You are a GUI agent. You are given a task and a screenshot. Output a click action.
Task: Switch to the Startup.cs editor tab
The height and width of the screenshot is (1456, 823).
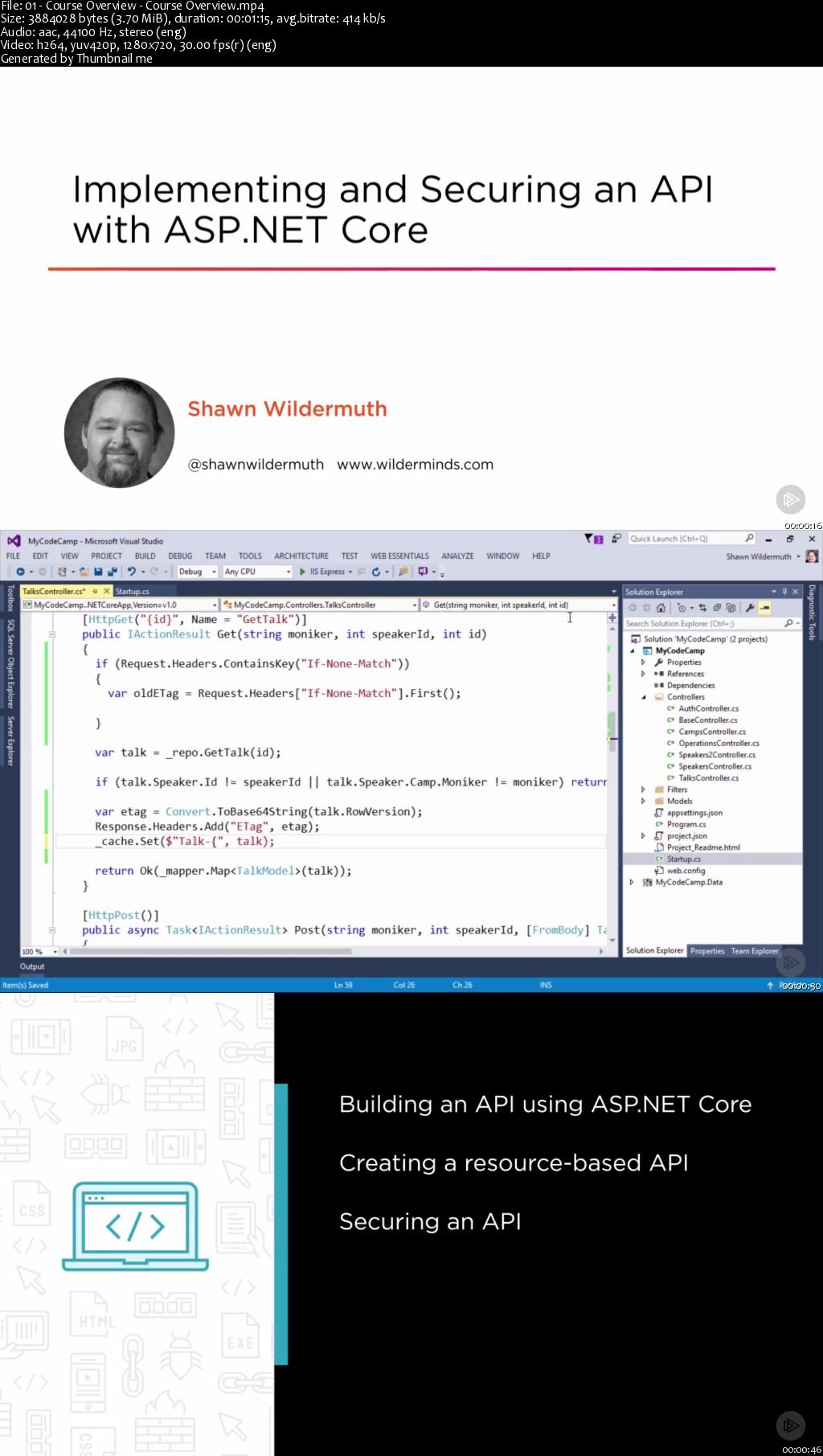point(132,591)
